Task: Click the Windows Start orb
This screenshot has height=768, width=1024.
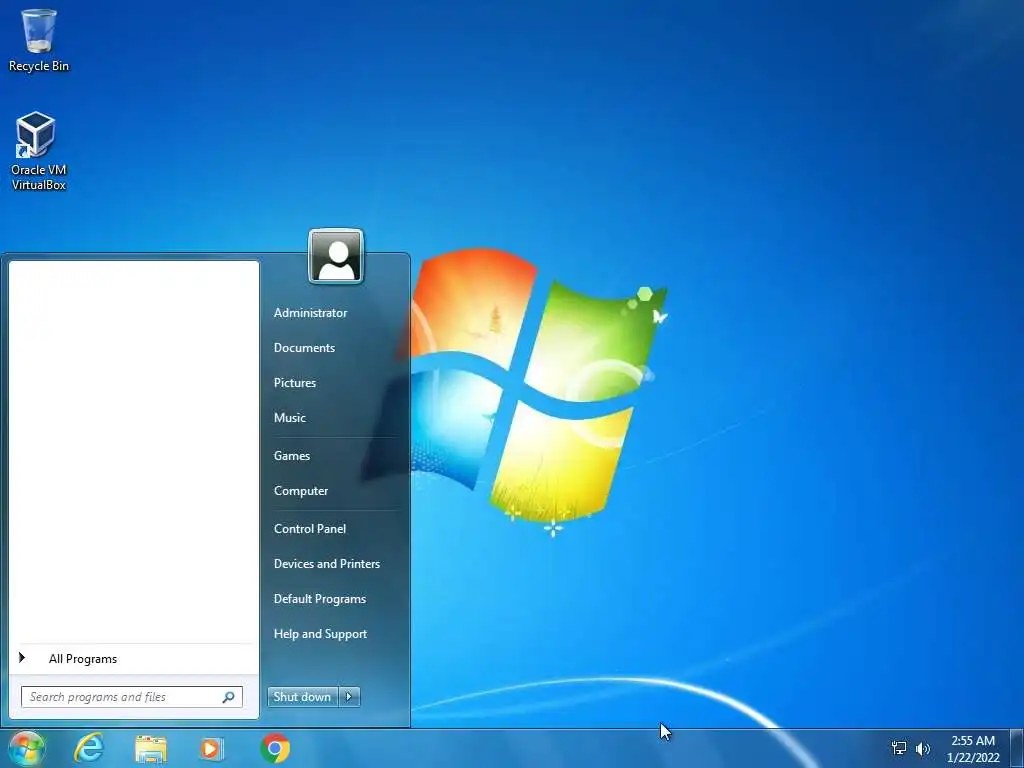Action: [x=26, y=748]
